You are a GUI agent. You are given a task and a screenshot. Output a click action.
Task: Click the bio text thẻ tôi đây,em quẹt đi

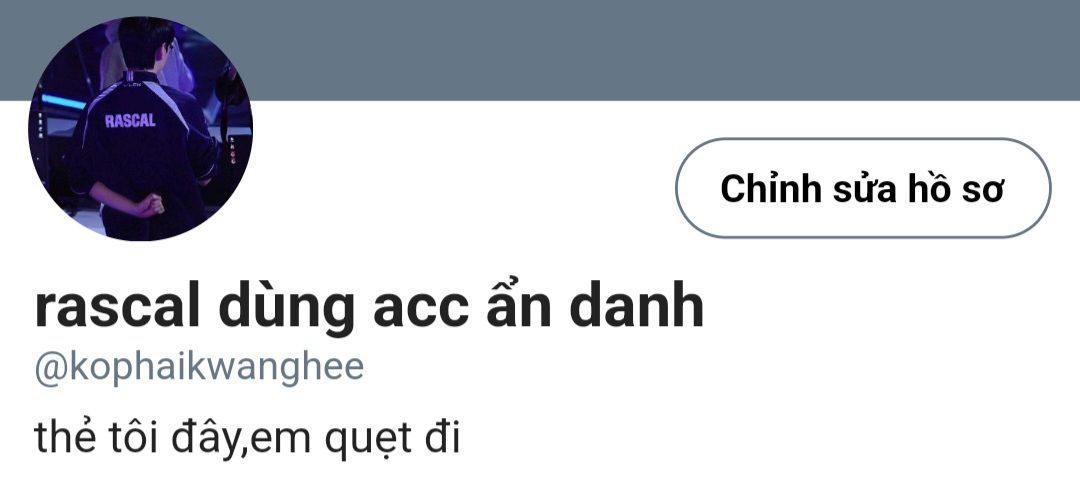[x=247, y=438]
